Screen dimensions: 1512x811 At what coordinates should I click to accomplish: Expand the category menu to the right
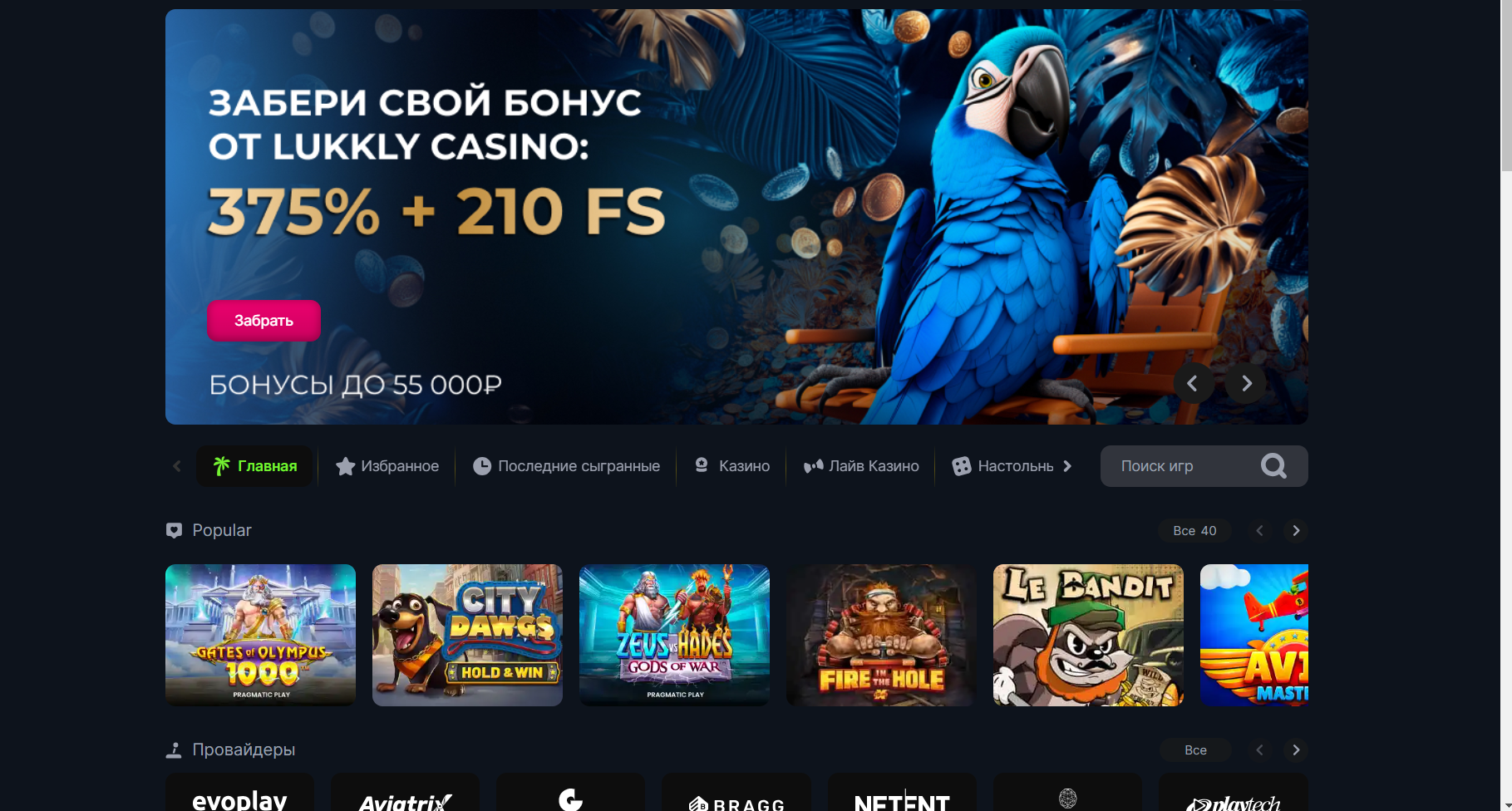point(1067,466)
